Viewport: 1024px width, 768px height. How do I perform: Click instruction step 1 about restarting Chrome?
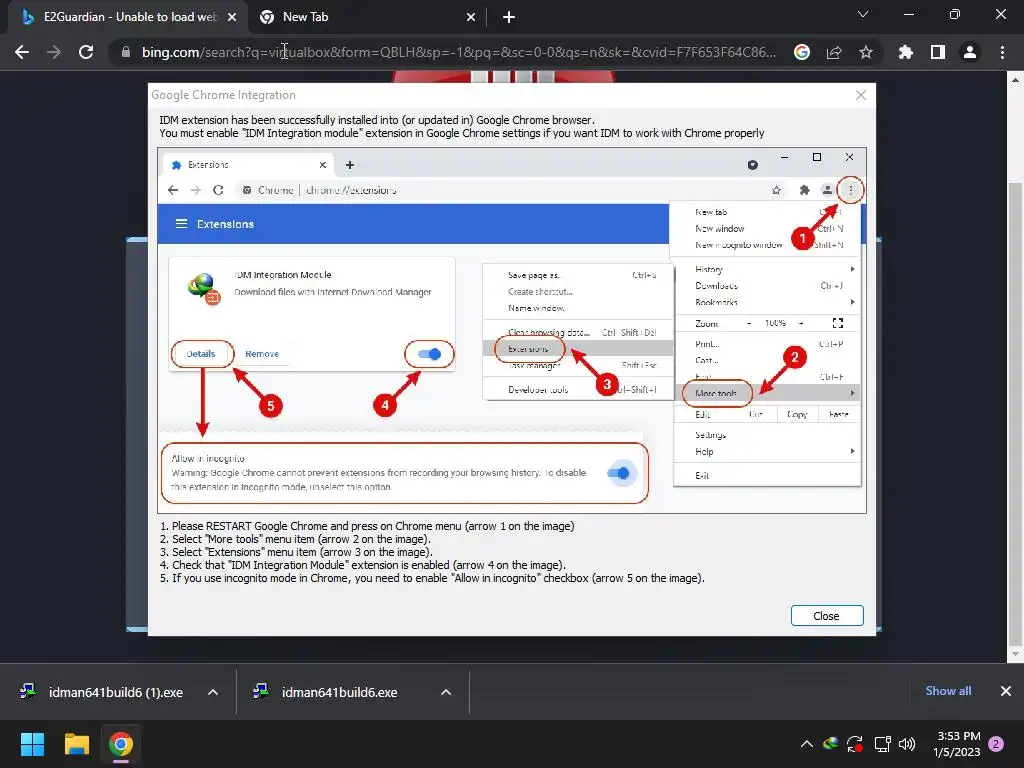pos(367,526)
